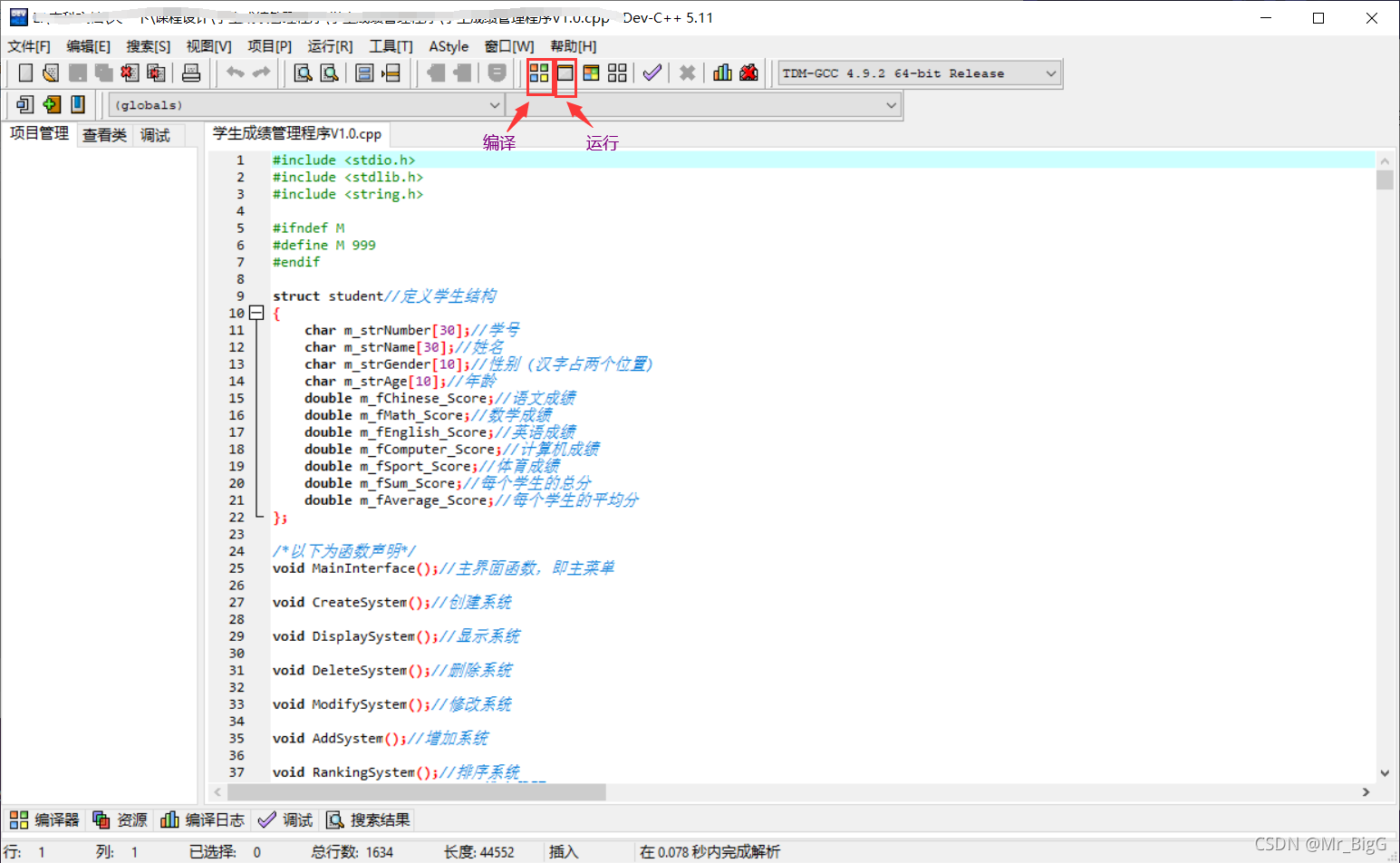
Task: Switch to the 项目管理 sidebar tab
Action: pos(39,133)
